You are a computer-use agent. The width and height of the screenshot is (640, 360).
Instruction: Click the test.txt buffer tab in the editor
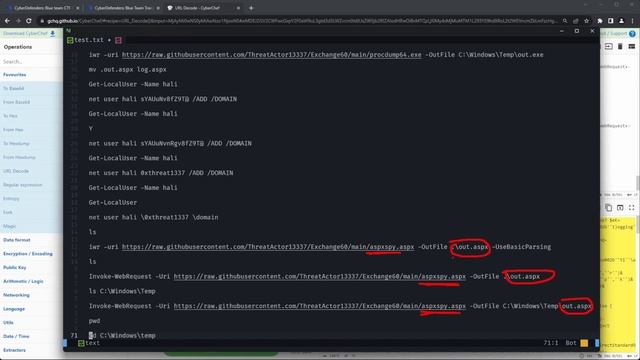click(x=89, y=40)
